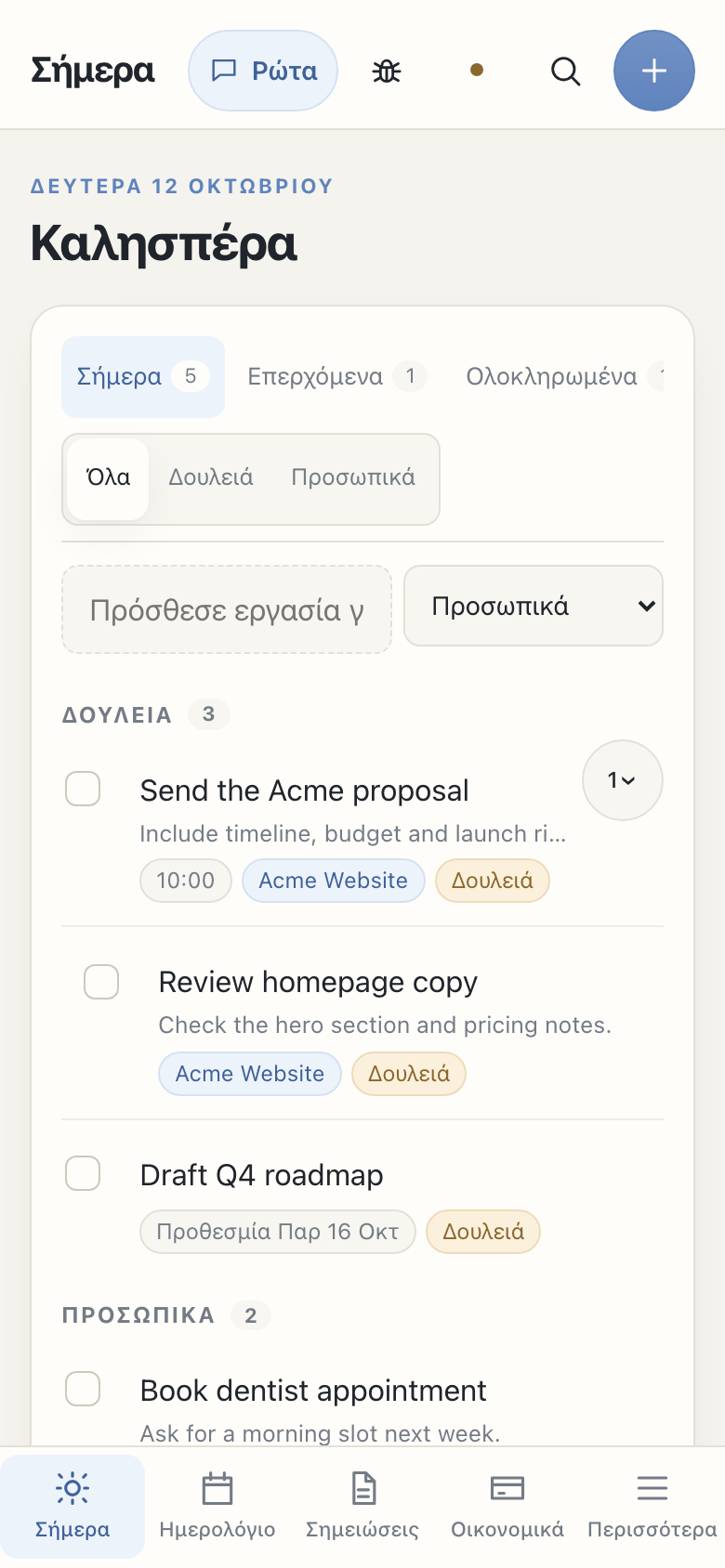Click Δουλειά tag on Acme proposal task

coord(493,881)
